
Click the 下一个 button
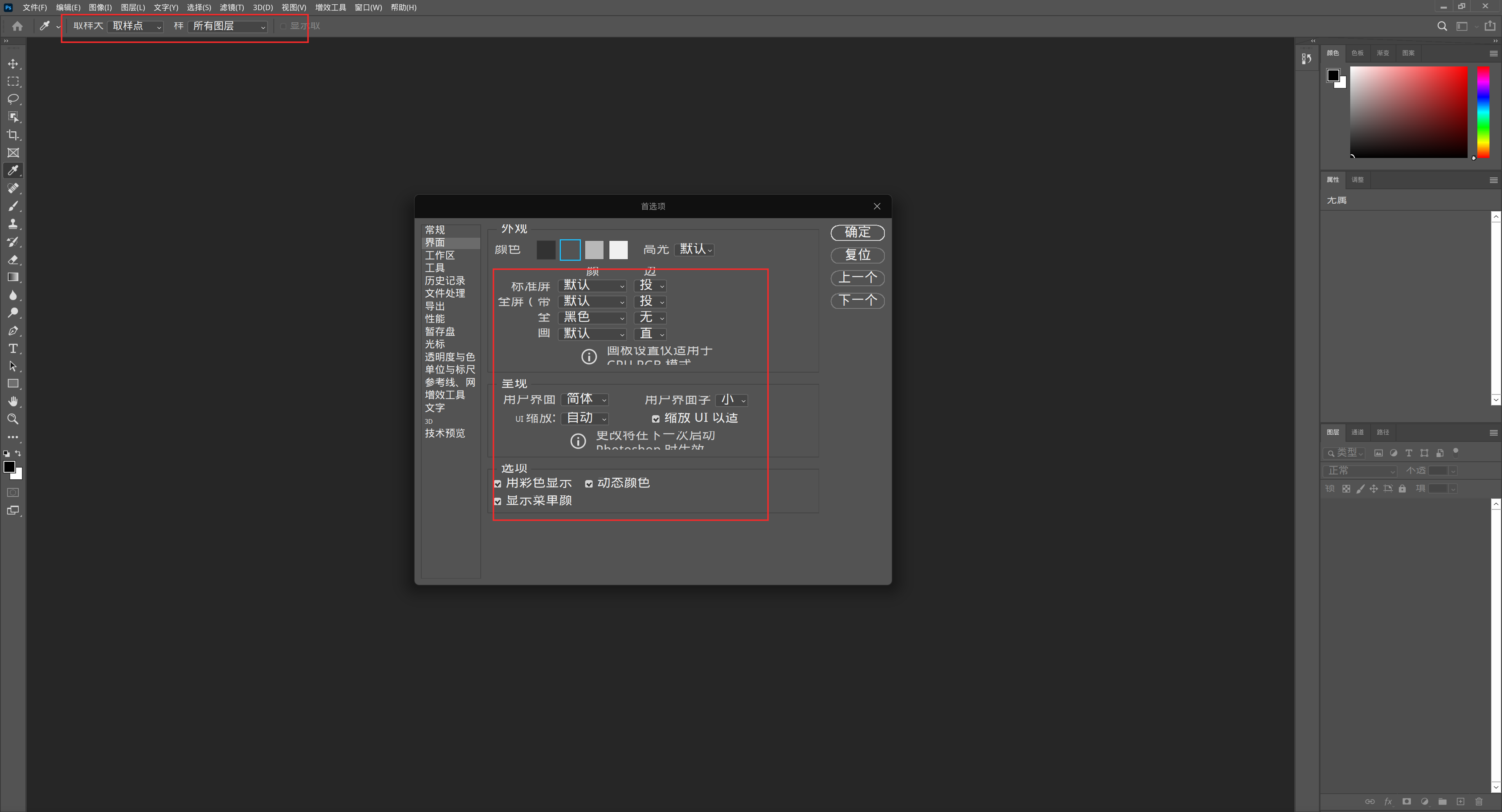coord(857,301)
